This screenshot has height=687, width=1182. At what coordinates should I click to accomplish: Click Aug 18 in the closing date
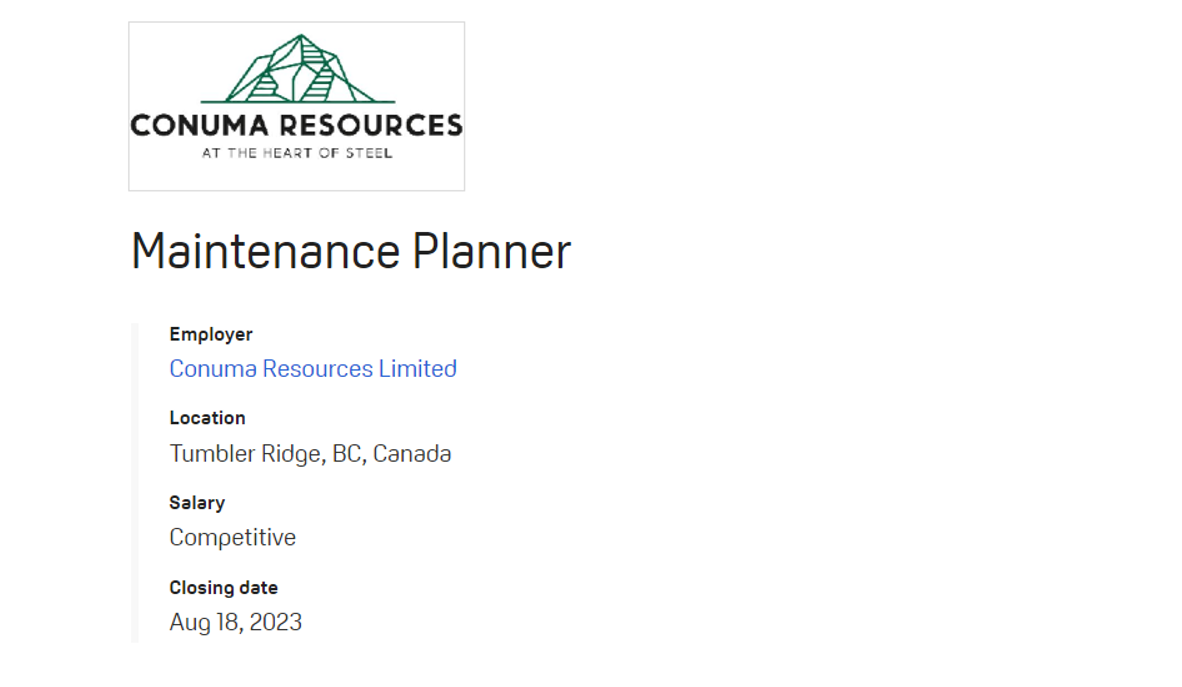click(x=204, y=623)
